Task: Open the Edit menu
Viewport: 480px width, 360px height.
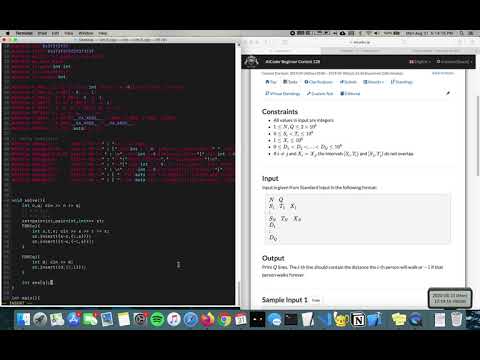Action: point(55,33)
